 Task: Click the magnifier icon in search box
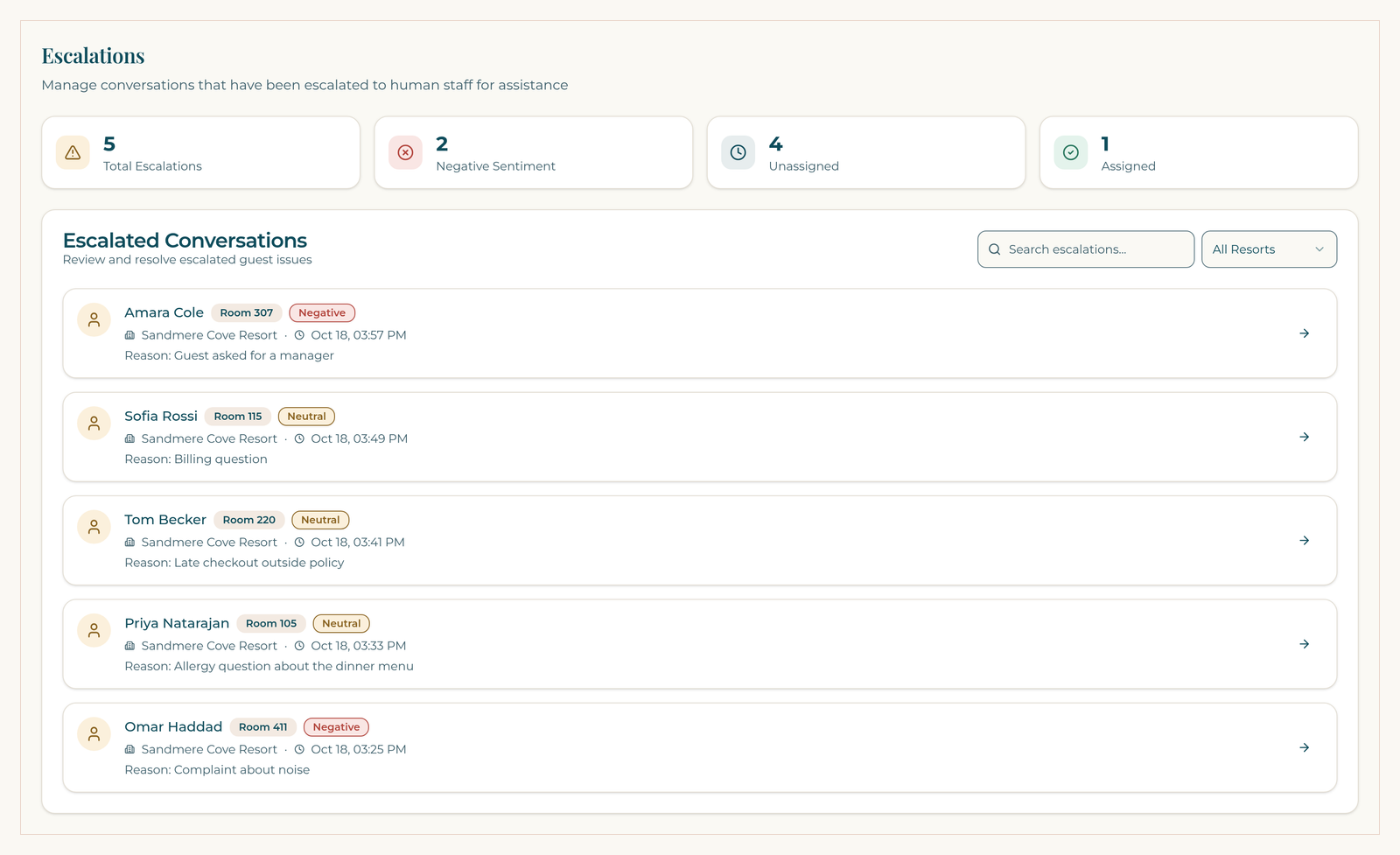click(994, 249)
